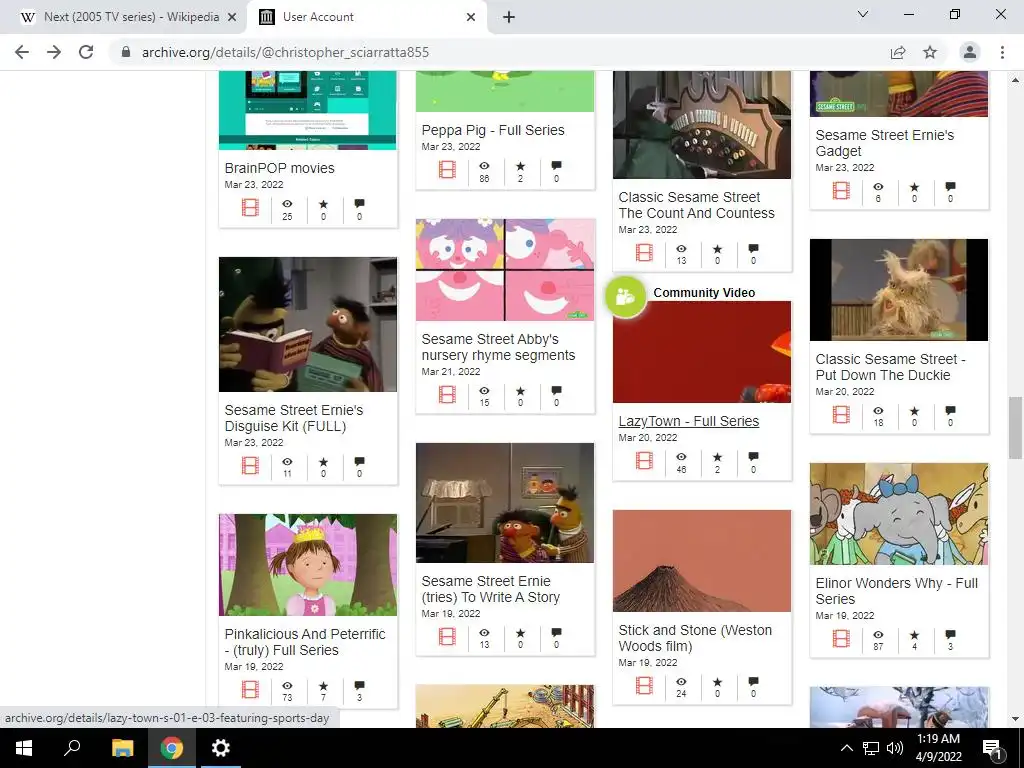
Task: Open the Elinor Wonders Why elephant thumbnail
Action: 899,514
